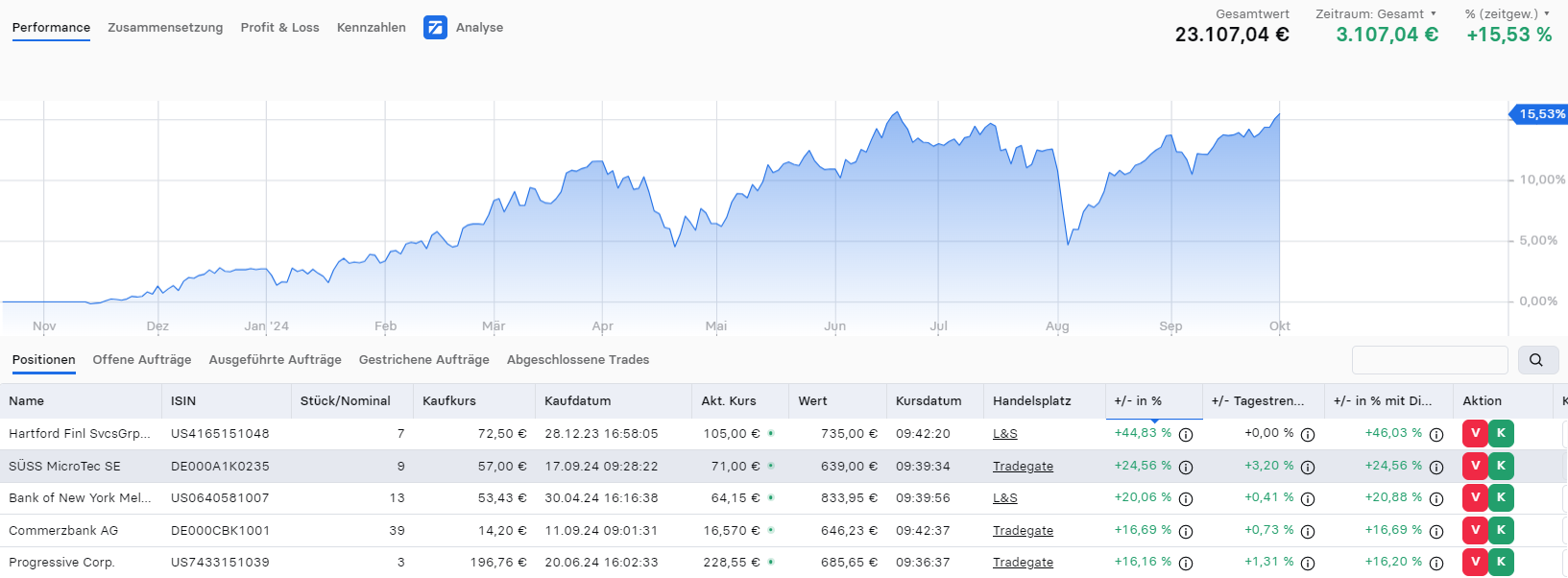Click the magnifier search button
Viewport: 1568px width, 578px height.
1536,360
